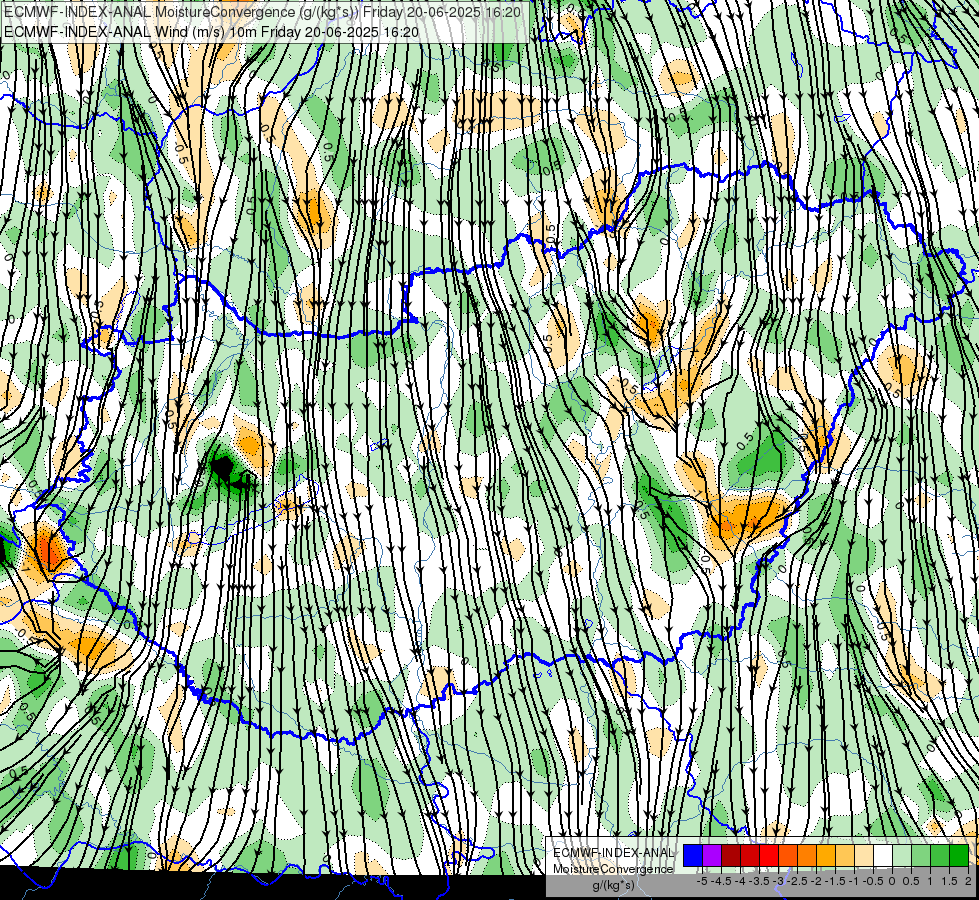Image resolution: width=979 pixels, height=900 pixels.
Task: Click the medium green swatch between 1 and 1.5
Action: [940, 856]
